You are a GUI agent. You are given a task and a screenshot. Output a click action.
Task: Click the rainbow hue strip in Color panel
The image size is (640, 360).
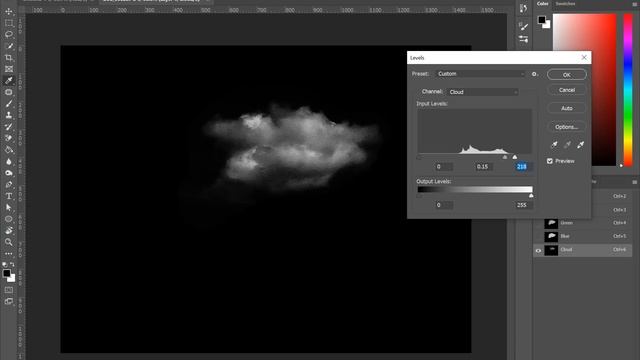point(628,90)
